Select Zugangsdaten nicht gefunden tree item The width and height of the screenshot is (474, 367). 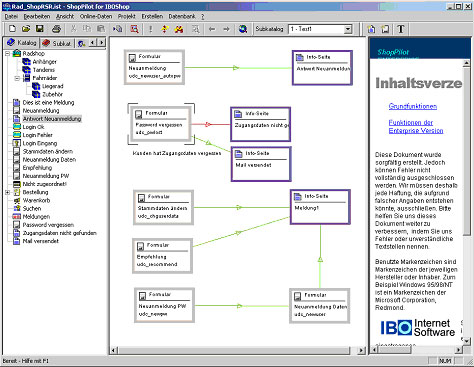point(60,233)
